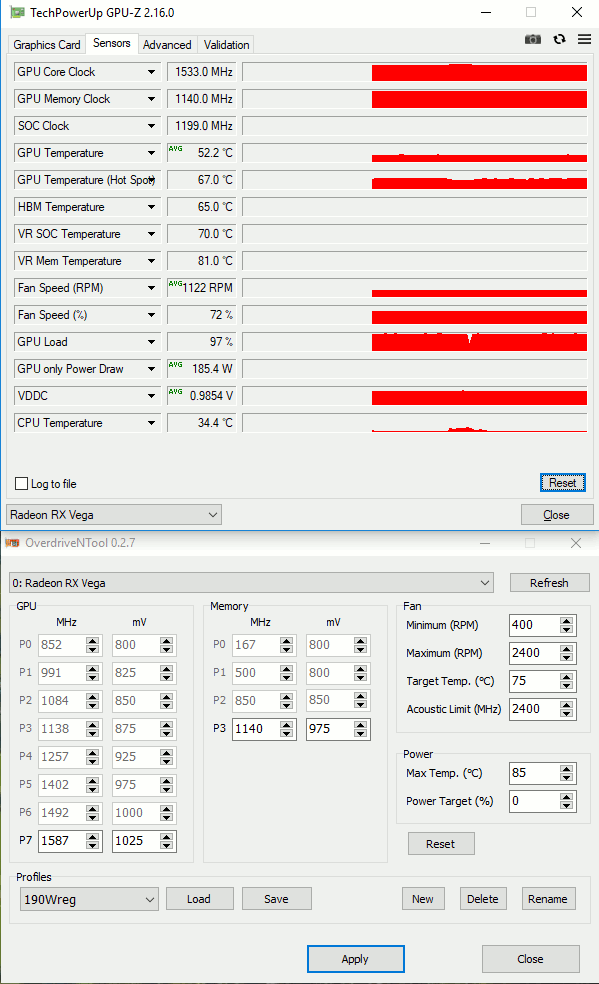The width and height of the screenshot is (599, 984).
Task: Decrease Memory P3 mV with the down spinner
Action: pos(360,734)
